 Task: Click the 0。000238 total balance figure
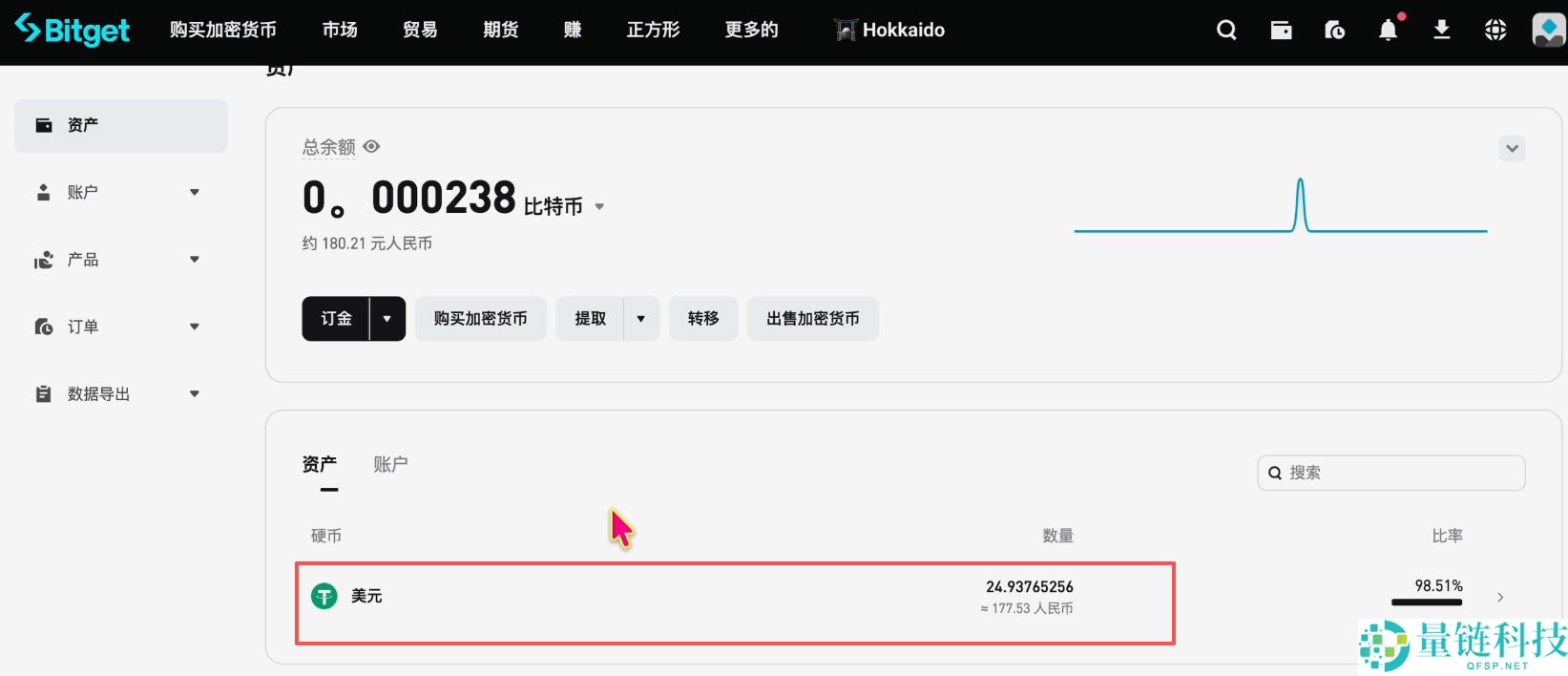point(409,198)
